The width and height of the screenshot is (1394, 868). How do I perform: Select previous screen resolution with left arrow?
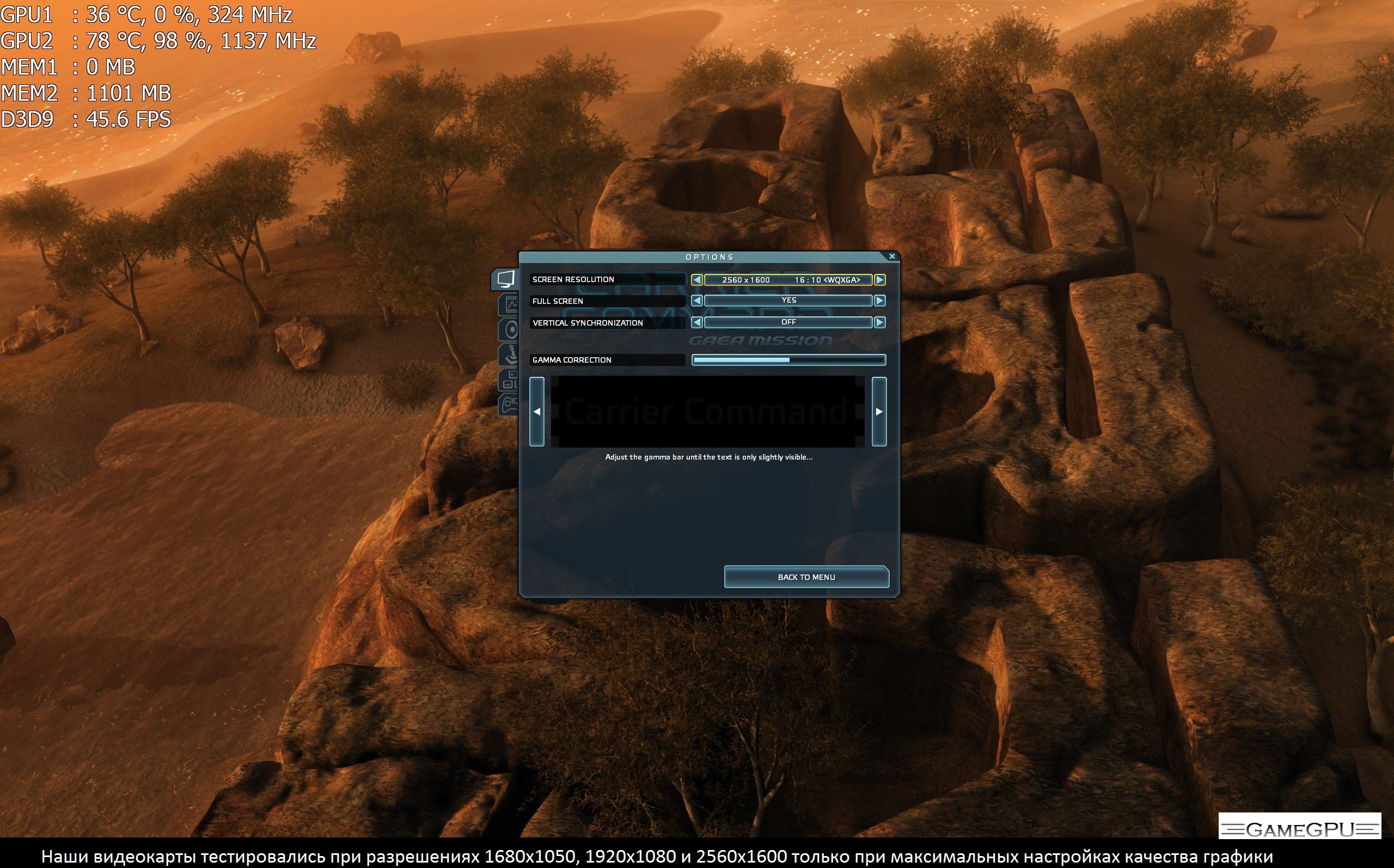[696, 279]
